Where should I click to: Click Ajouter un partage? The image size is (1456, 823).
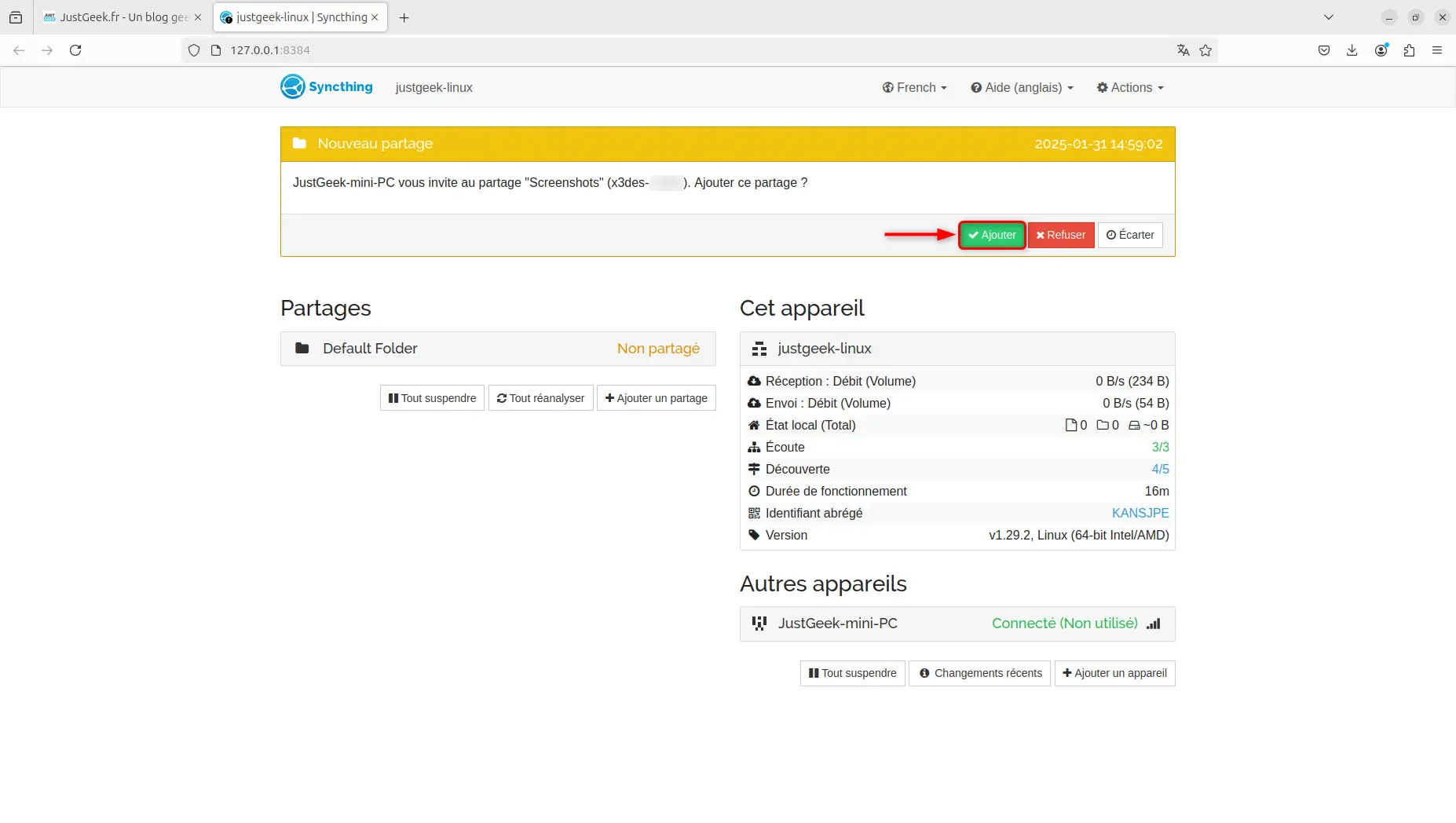click(x=657, y=398)
